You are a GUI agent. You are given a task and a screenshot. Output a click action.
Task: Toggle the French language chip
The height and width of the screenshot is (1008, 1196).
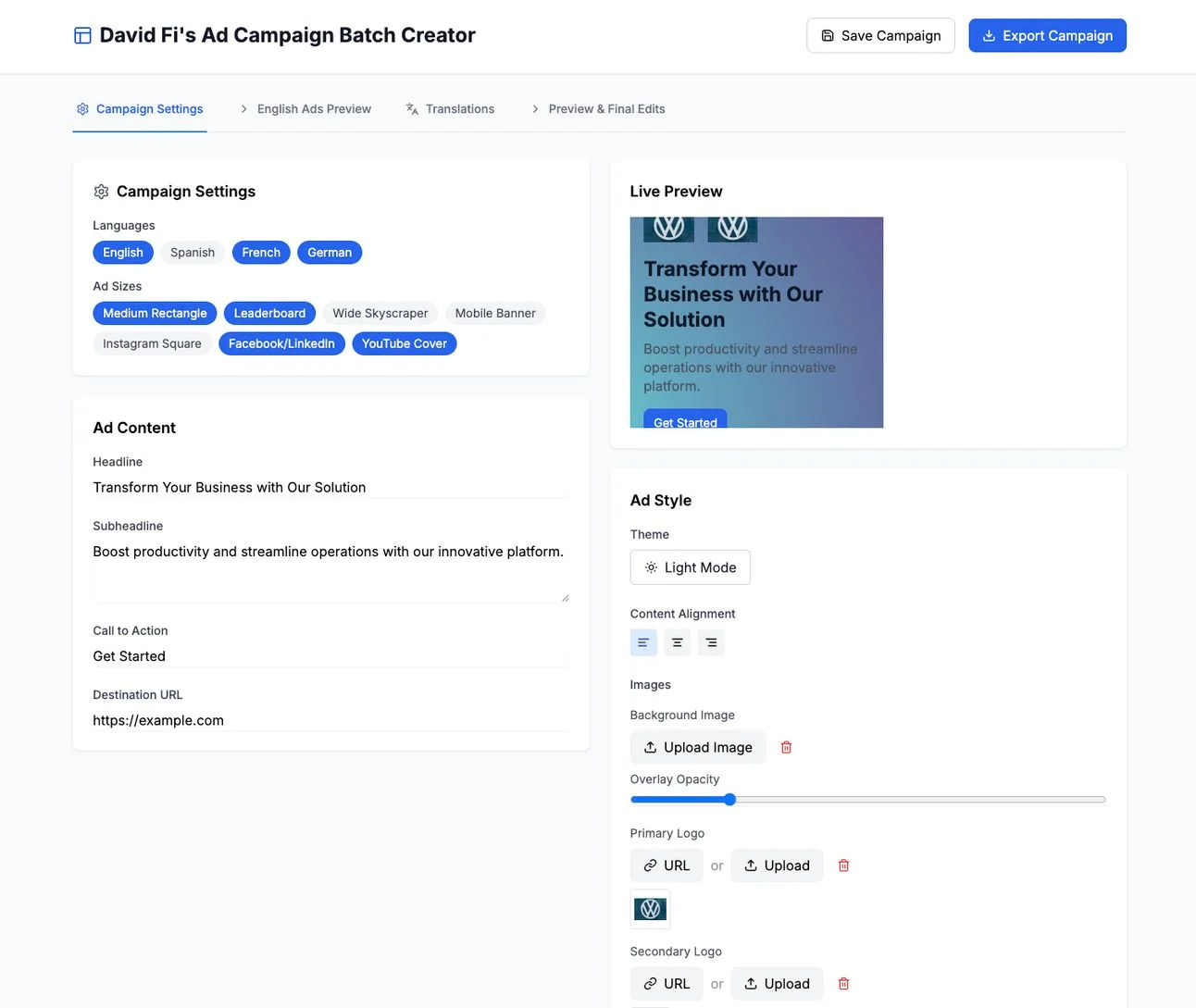coord(261,253)
